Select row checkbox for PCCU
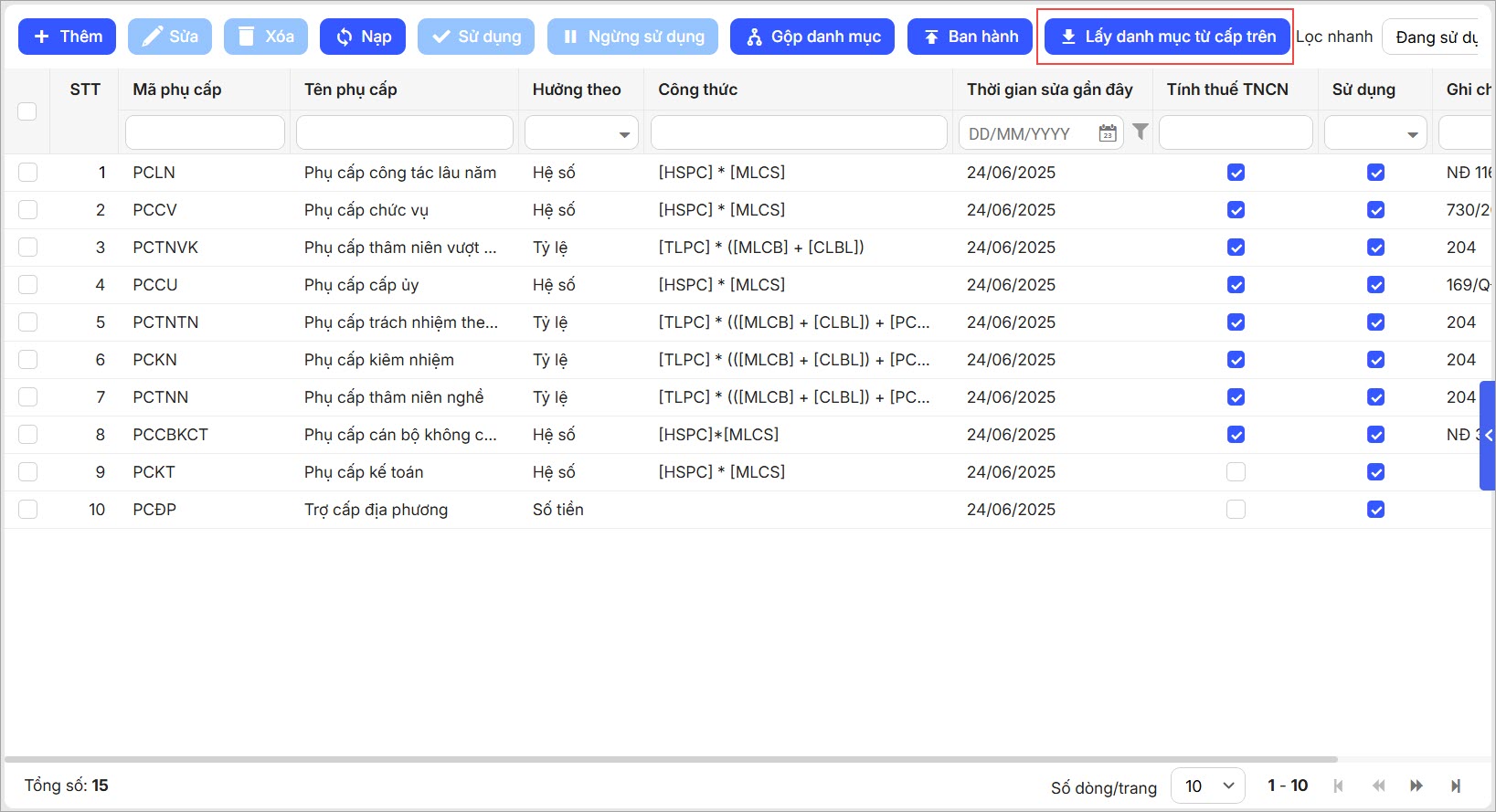 pyautogui.click(x=28, y=285)
